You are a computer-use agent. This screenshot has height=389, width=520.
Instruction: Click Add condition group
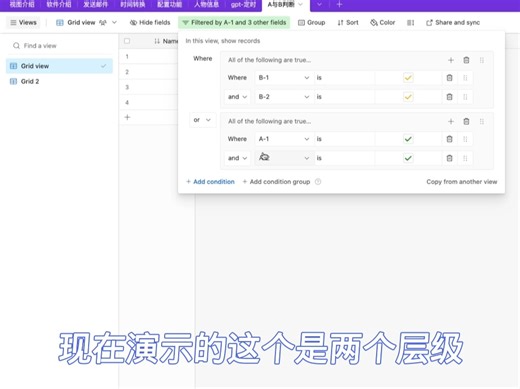[x=276, y=182]
